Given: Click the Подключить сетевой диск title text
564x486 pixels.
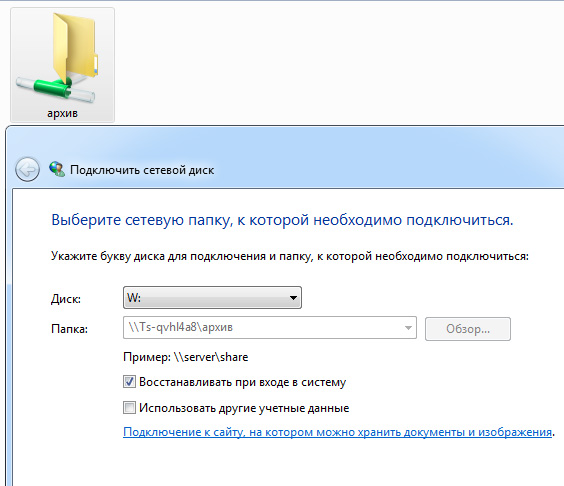Looking at the screenshot, I should 142,170.
